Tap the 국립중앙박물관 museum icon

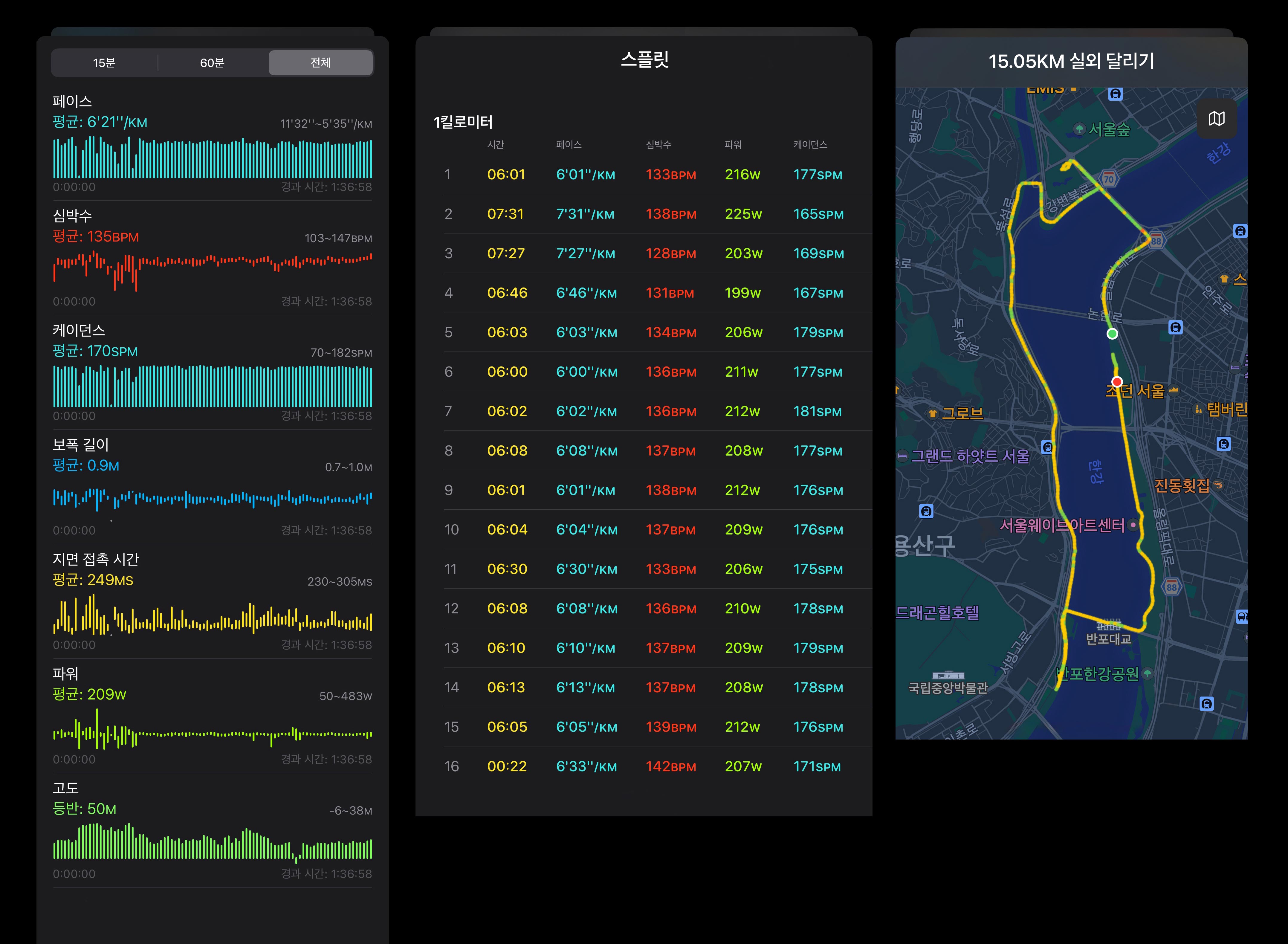(948, 676)
